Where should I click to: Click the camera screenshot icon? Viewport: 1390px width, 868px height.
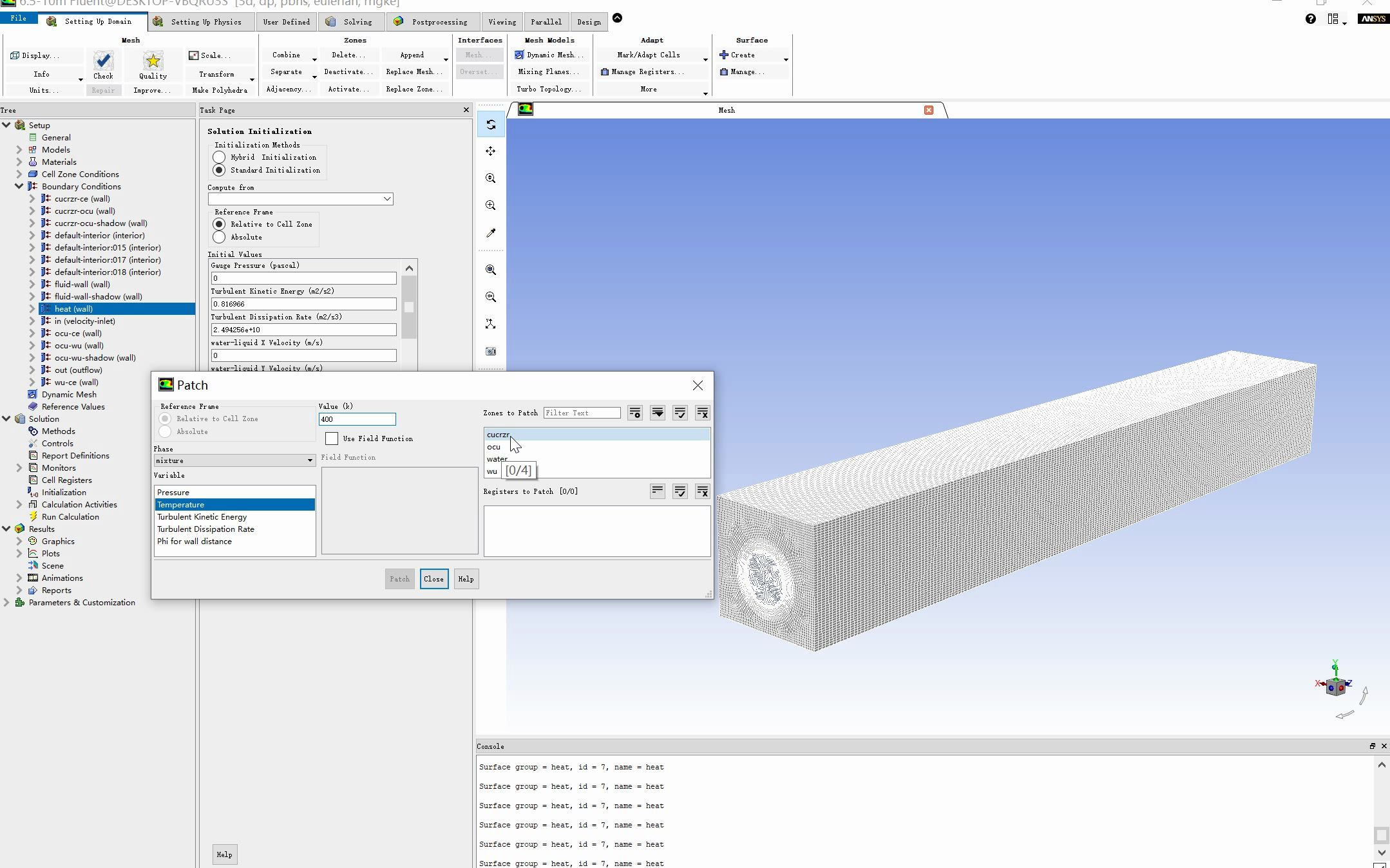[491, 352]
